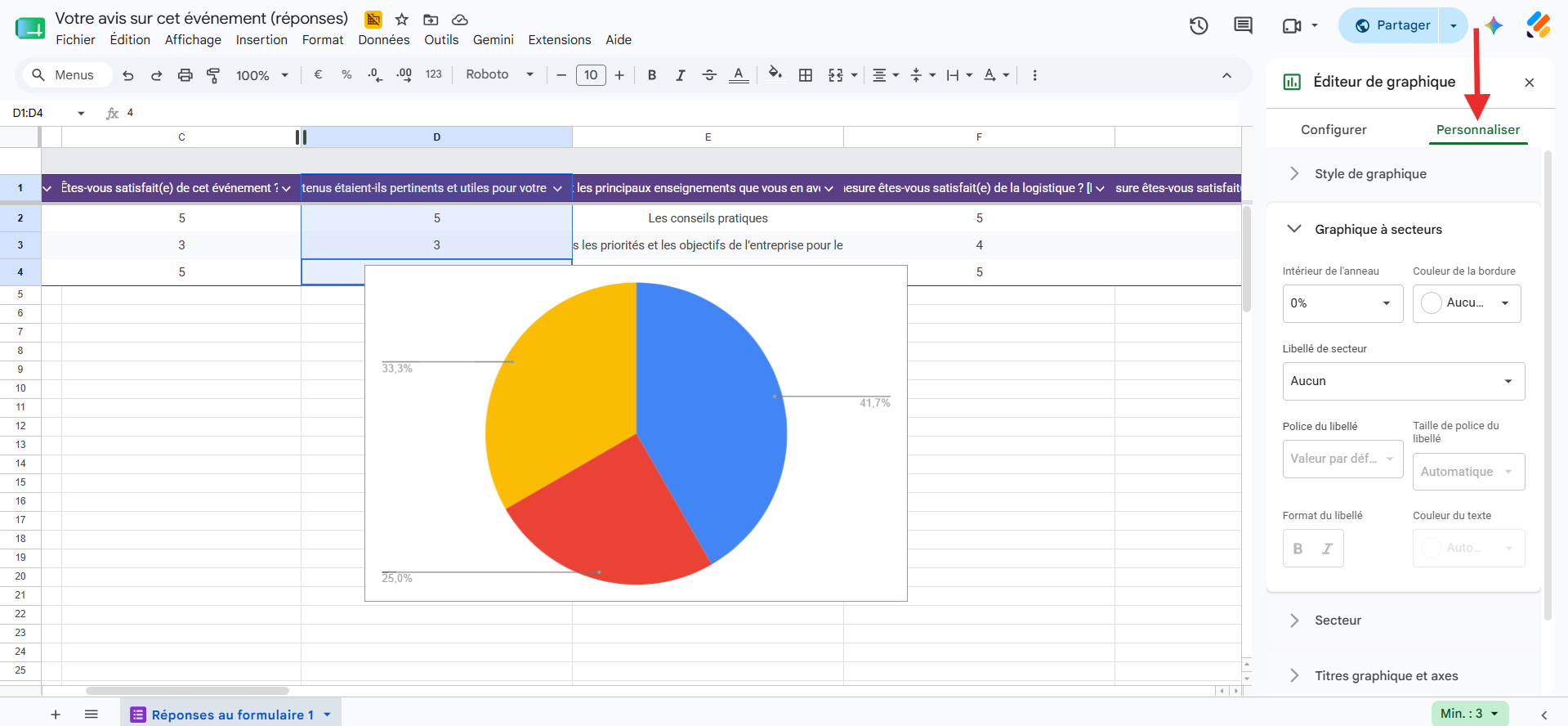The width and height of the screenshot is (1568, 726).
Task: Select the Réponses au formulaire 1 tab
Action: click(x=230, y=715)
